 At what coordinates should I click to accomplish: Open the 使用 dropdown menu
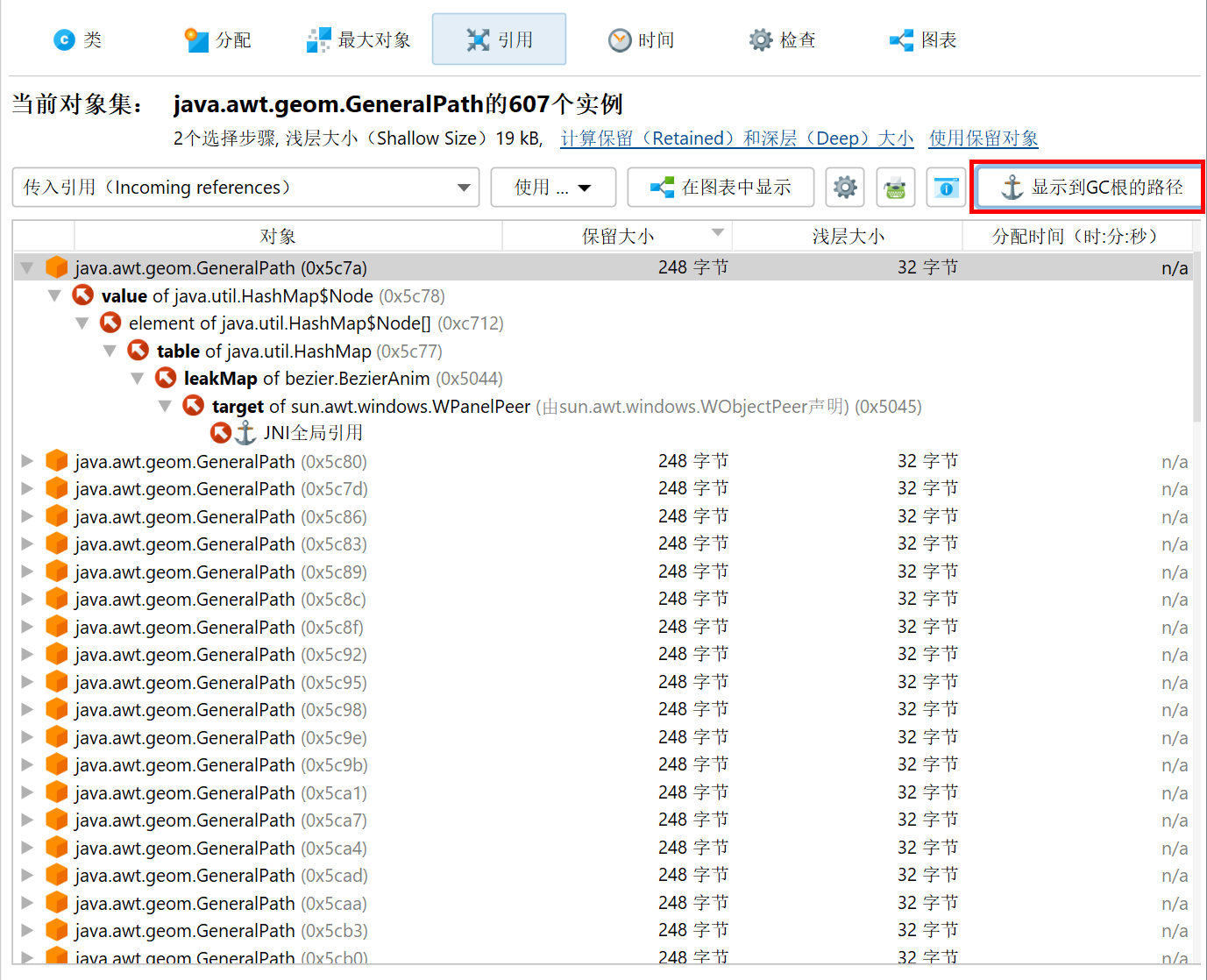tap(553, 188)
